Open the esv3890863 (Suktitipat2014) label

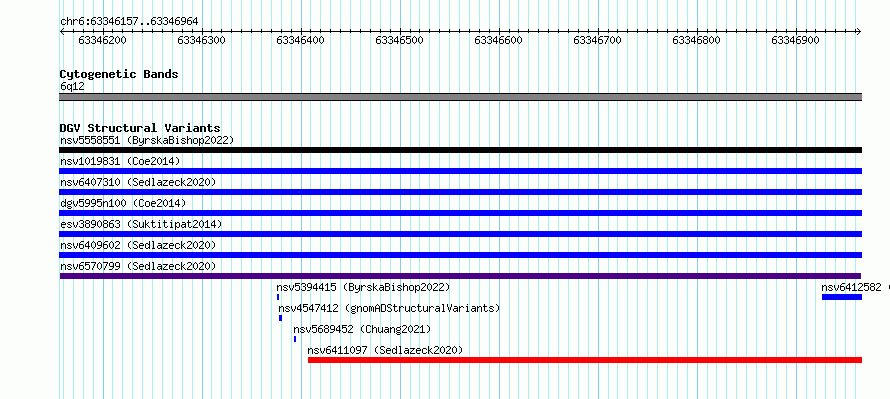coord(141,224)
